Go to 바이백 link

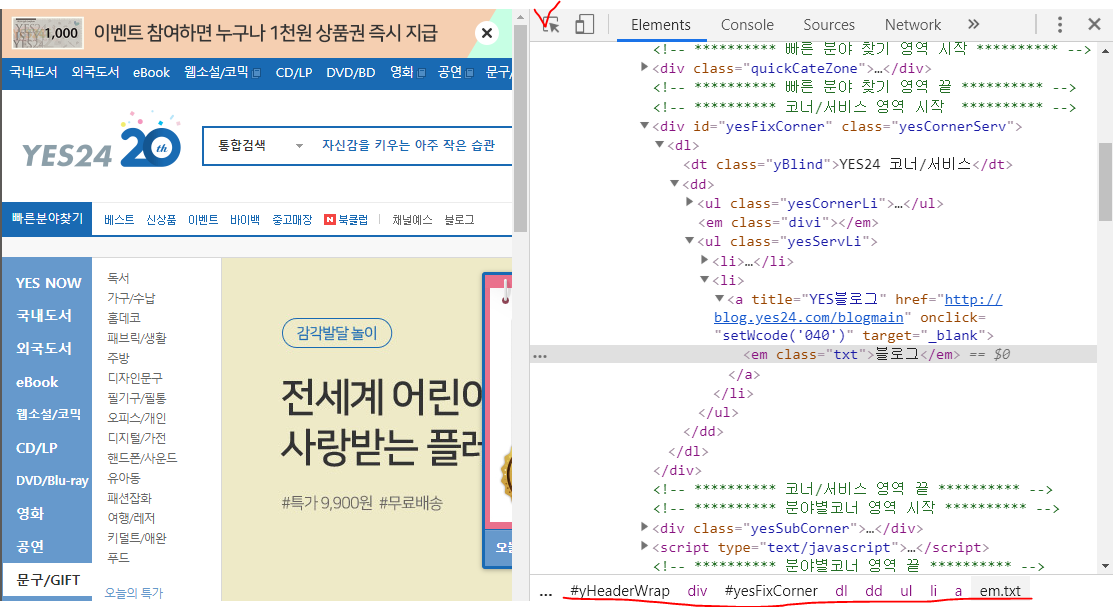[245, 219]
